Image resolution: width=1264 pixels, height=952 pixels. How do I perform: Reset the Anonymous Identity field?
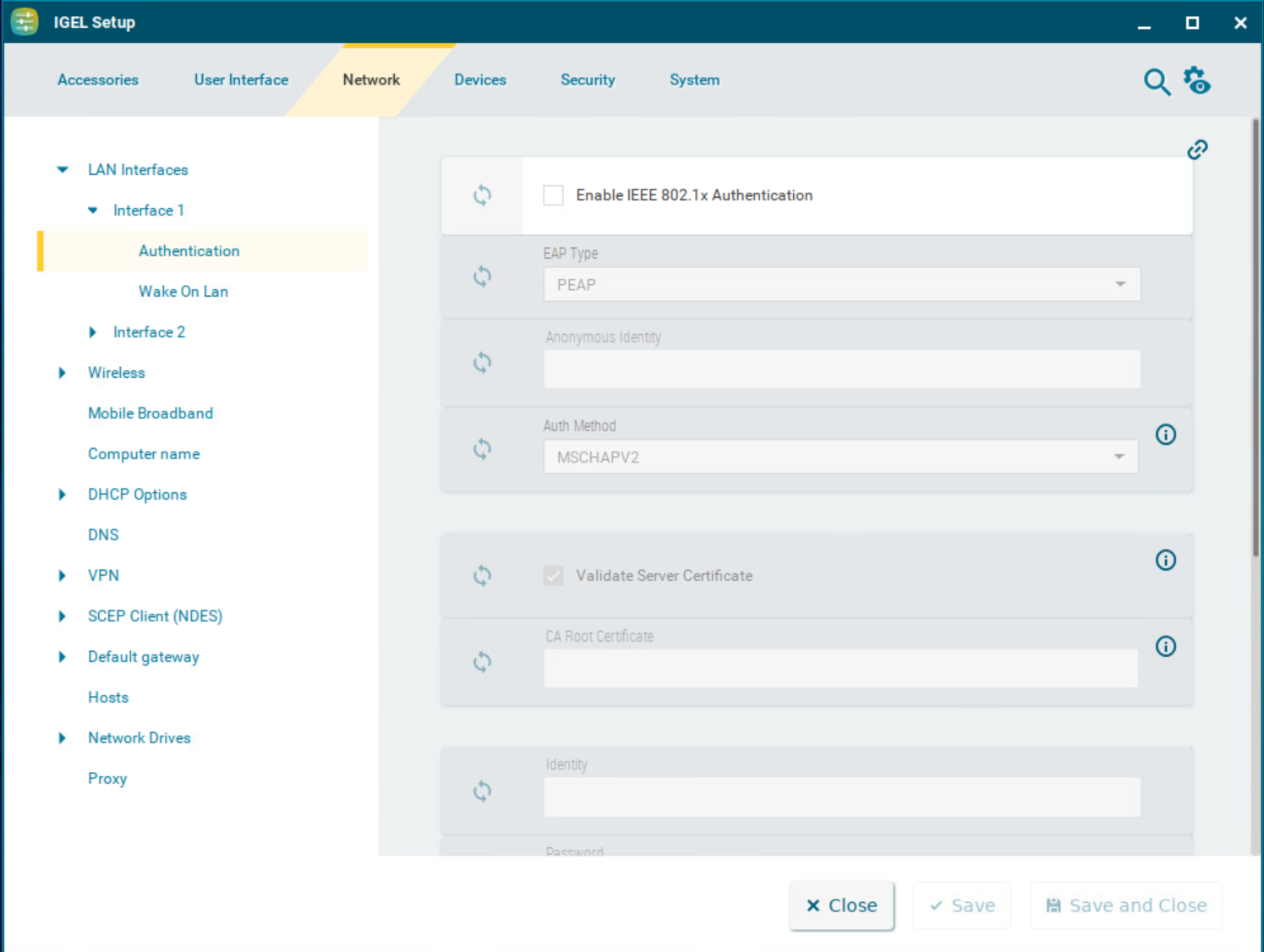pos(482,363)
